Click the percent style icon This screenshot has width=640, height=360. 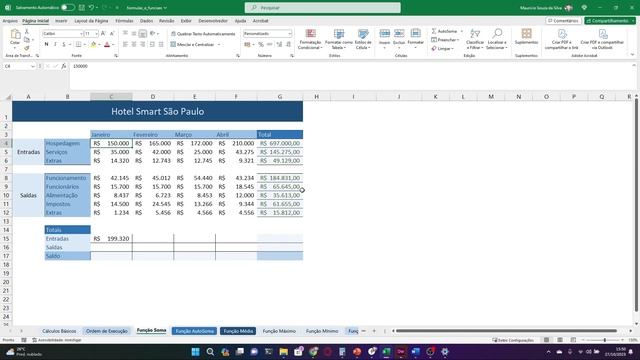(261, 44)
